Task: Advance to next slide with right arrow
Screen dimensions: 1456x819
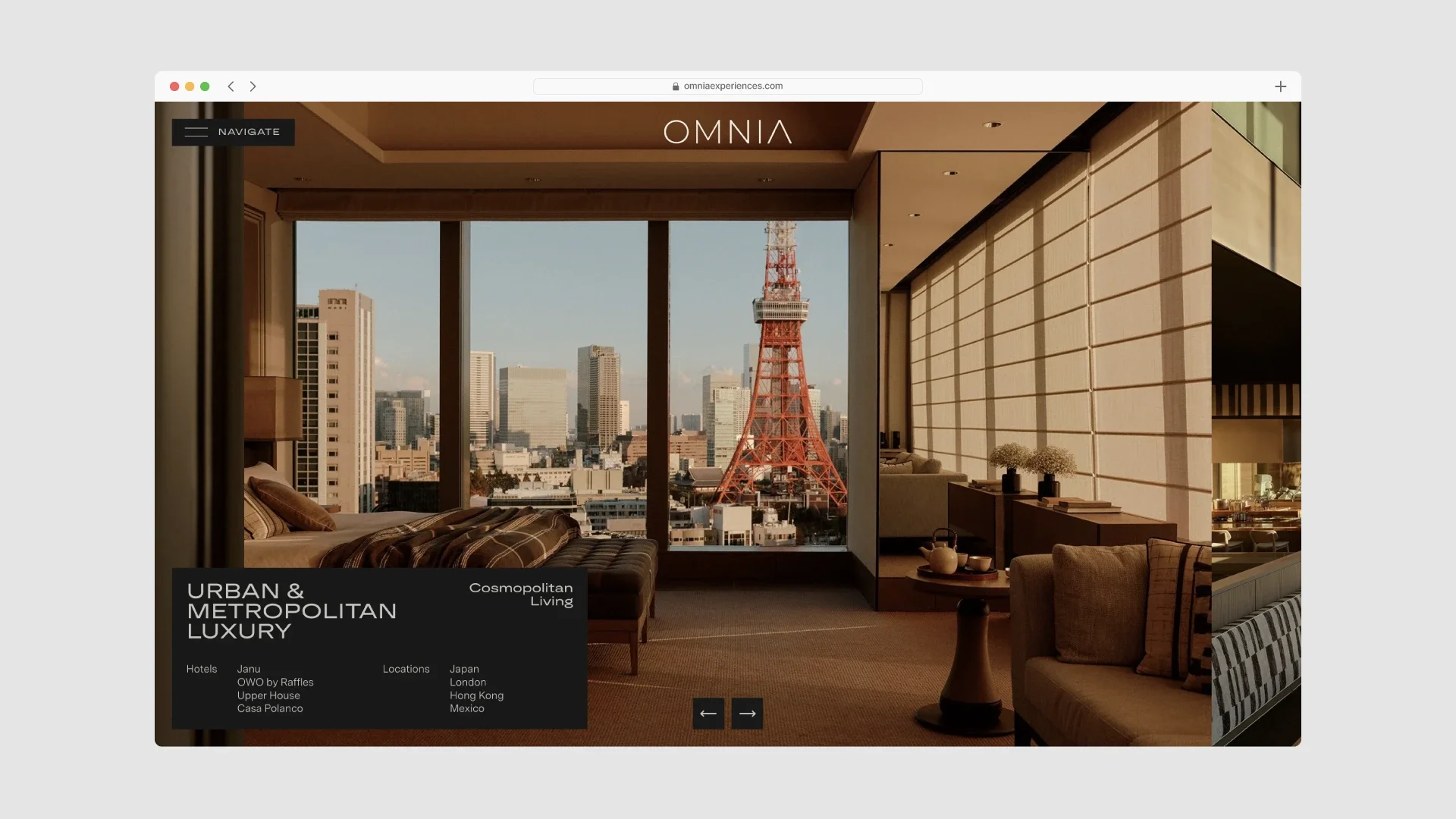Action: pos(747,714)
